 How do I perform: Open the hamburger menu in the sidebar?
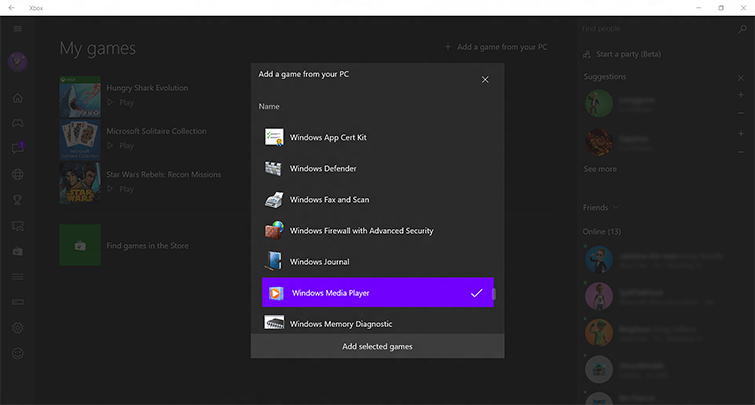(x=17, y=29)
